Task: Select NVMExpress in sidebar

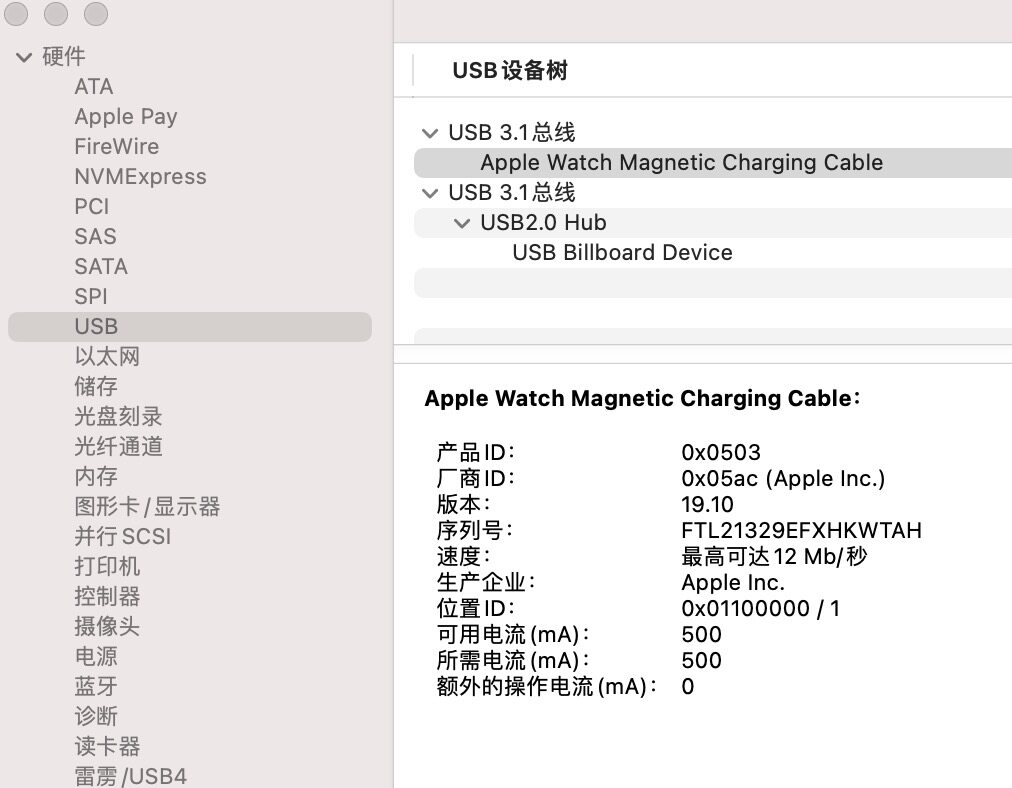Action: pyautogui.click(x=140, y=177)
